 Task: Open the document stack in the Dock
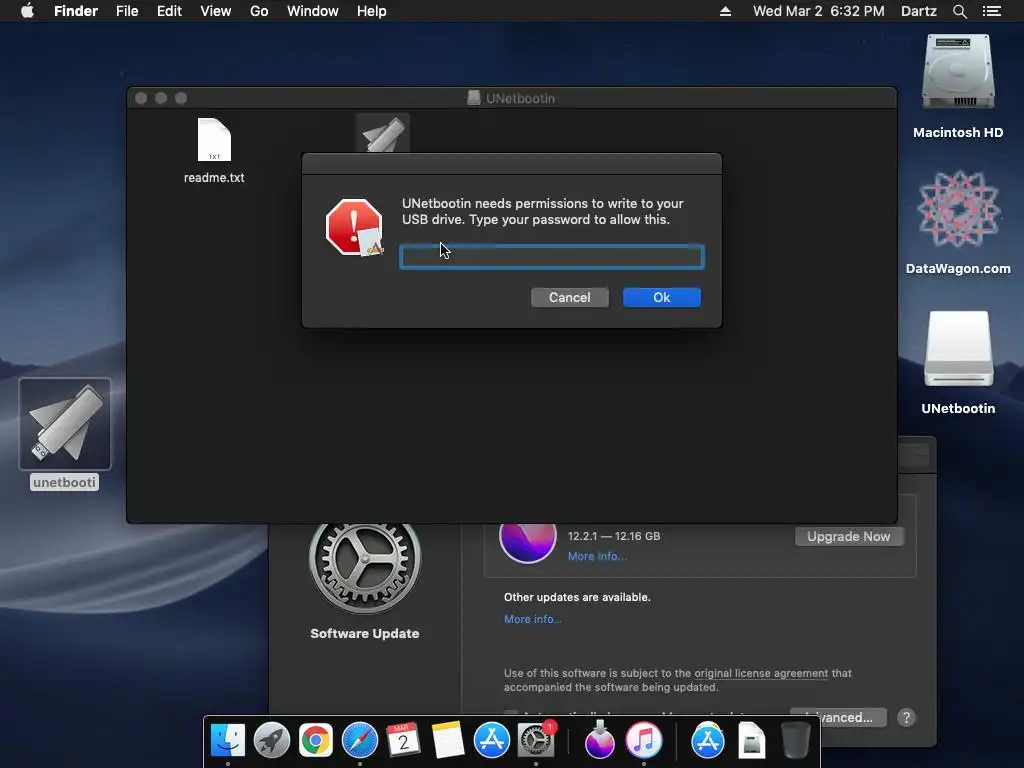click(x=752, y=741)
